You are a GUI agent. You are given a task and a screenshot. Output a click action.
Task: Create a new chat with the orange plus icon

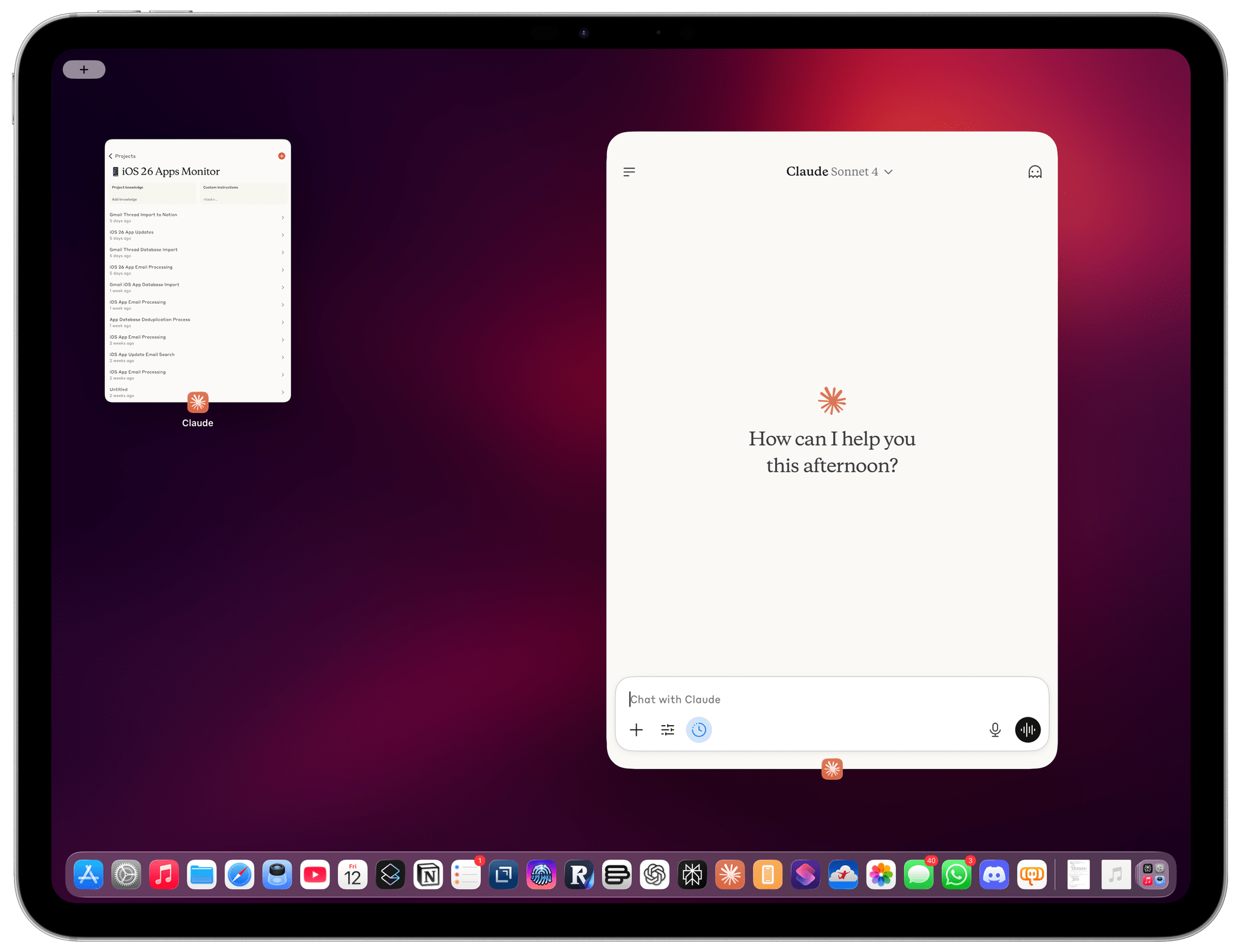point(281,156)
